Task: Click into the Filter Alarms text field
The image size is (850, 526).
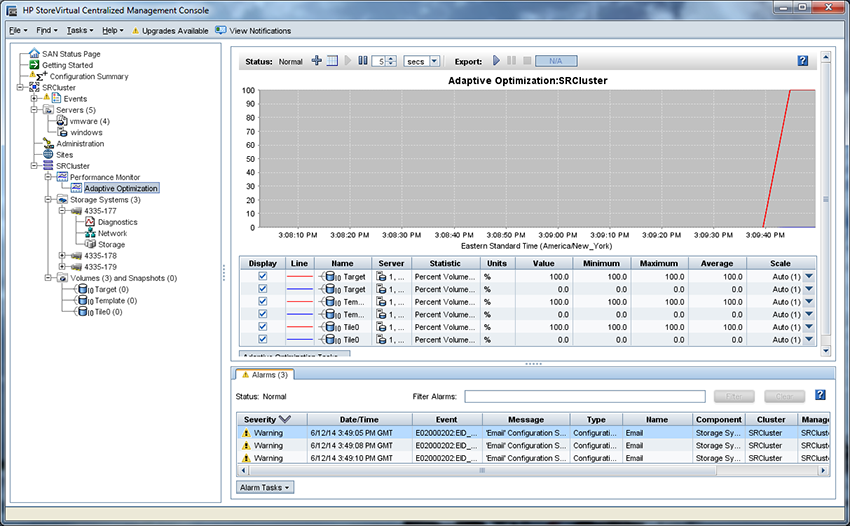Action: (585, 396)
